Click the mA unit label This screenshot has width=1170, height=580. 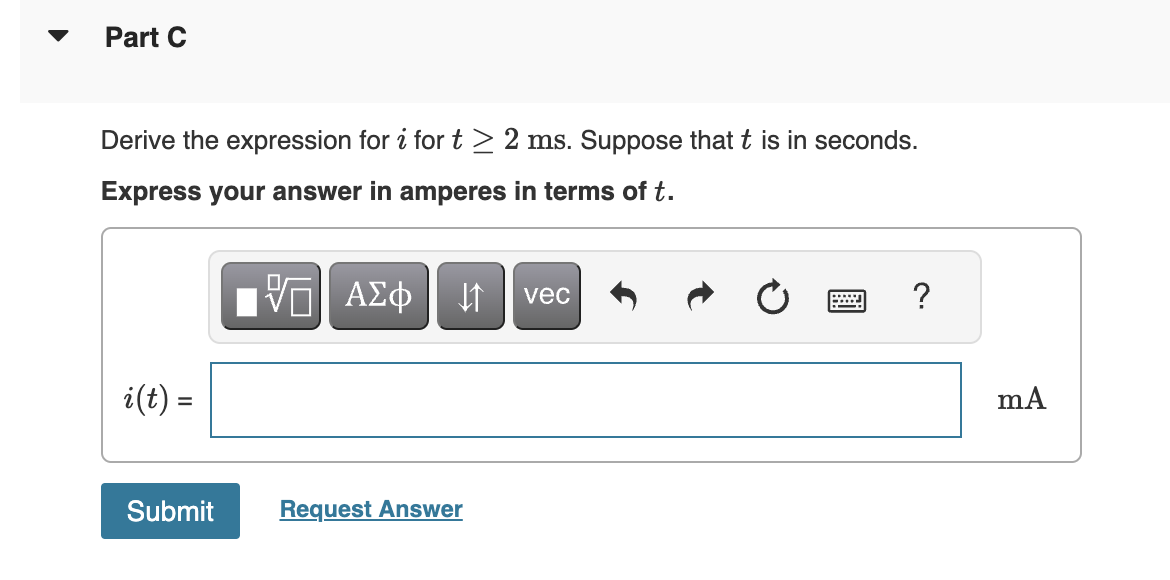tap(1021, 399)
